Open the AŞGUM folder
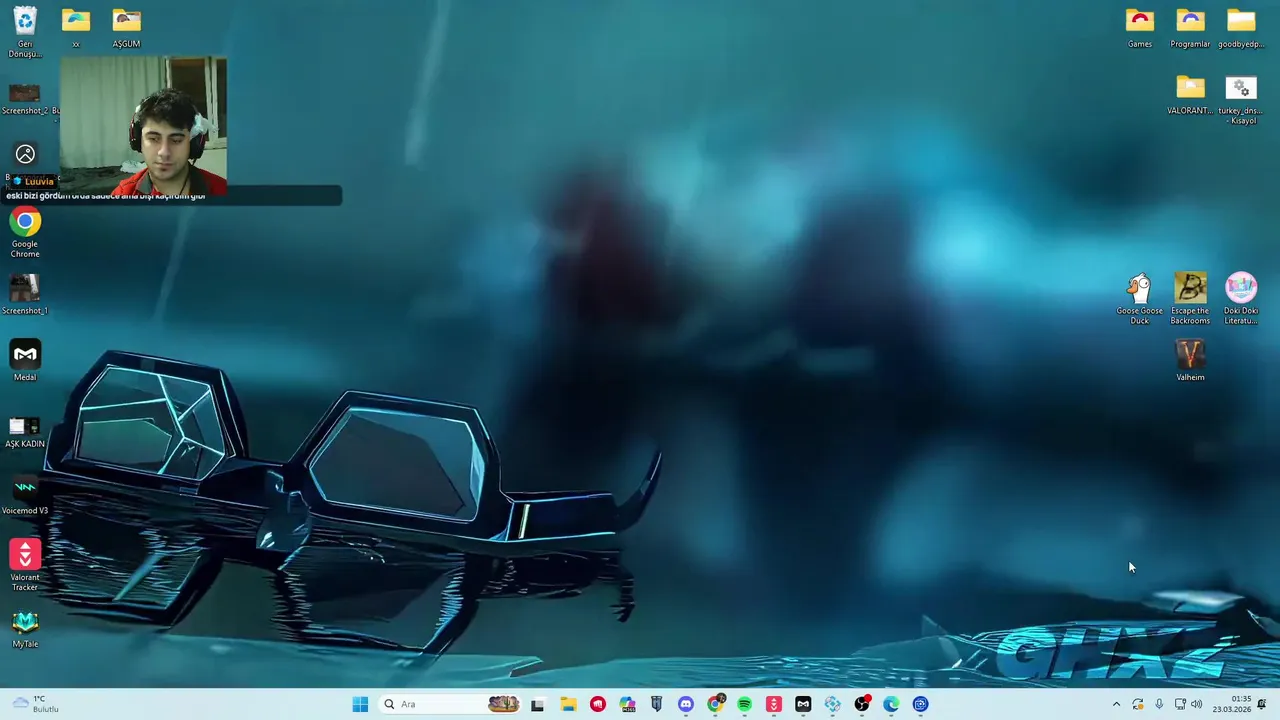 pos(126,27)
